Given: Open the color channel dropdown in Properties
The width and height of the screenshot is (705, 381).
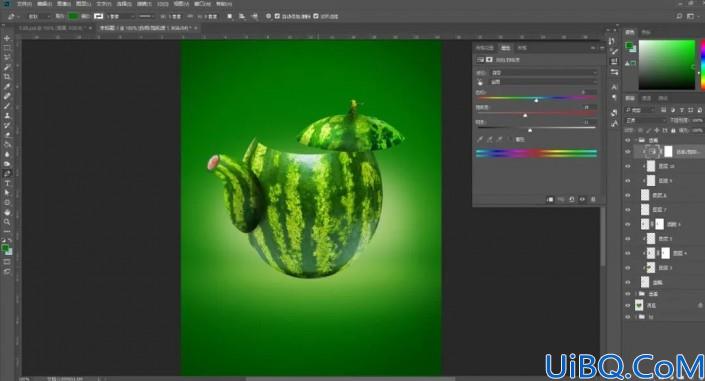Looking at the screenshot, I should tap(544, 82).
